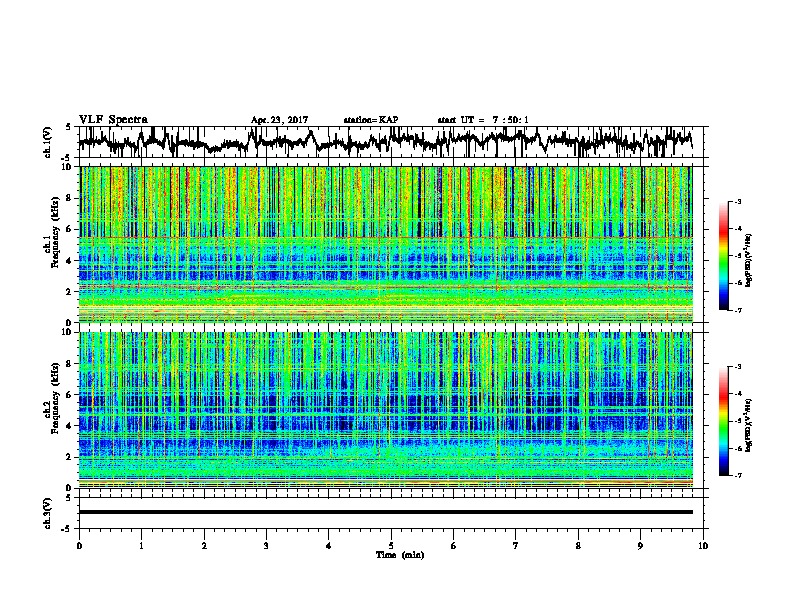792x612 pixels.
Task: Click the time axis tick label "2"
Action: click(x=204, y=546)
